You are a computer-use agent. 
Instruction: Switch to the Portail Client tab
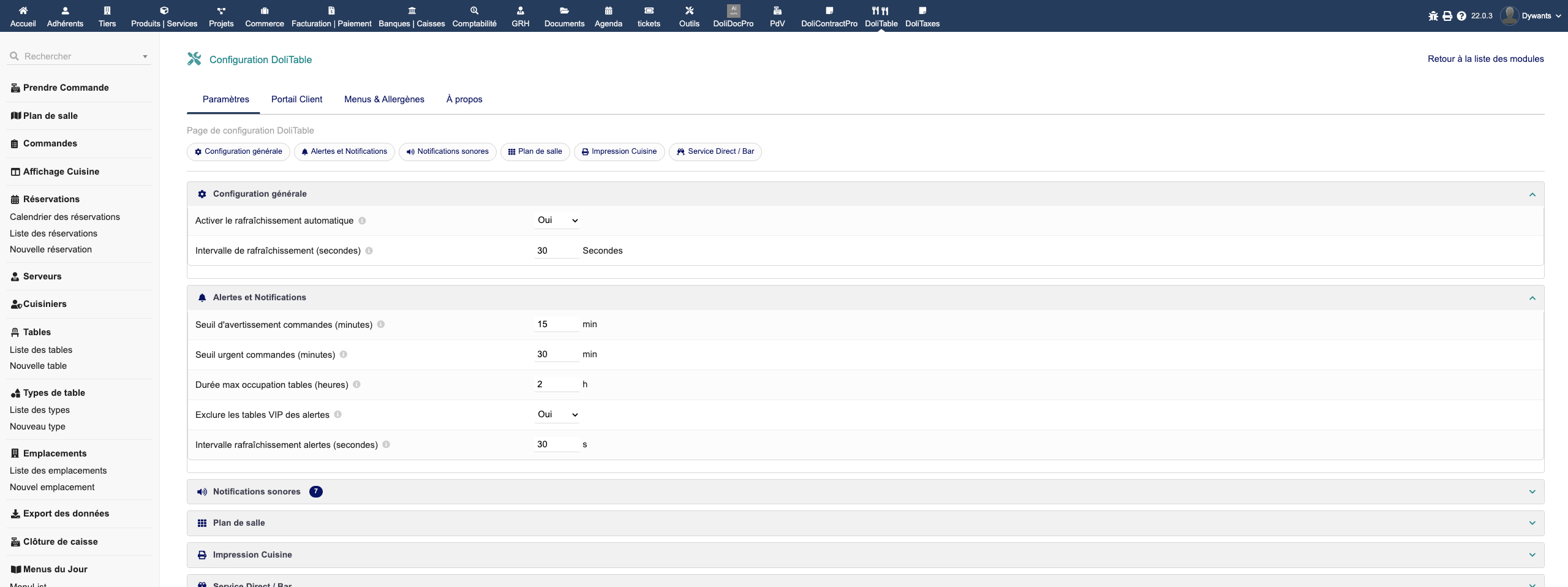click(x=296, y=99)
